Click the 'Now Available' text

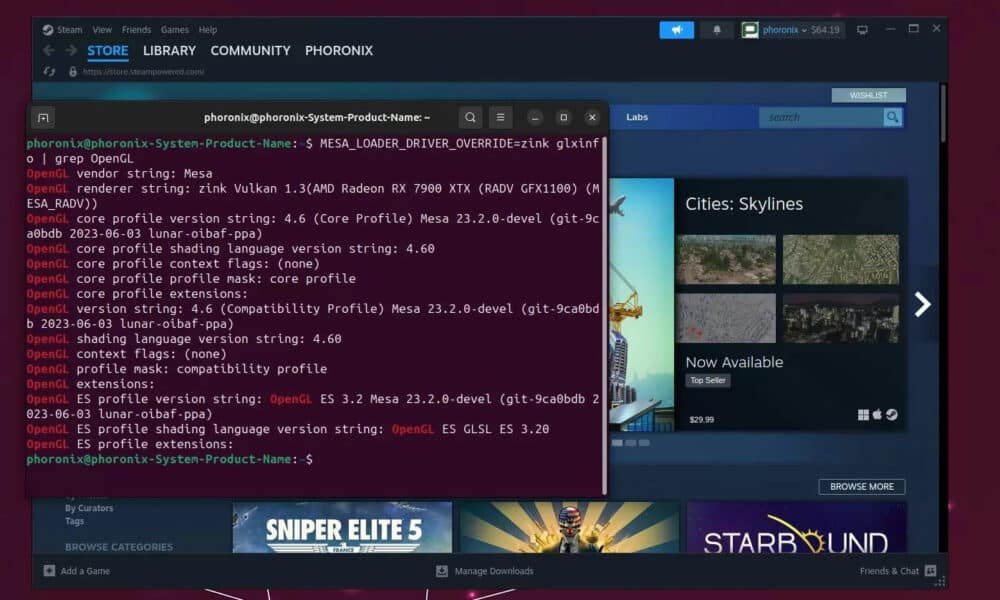coord(734,362)
